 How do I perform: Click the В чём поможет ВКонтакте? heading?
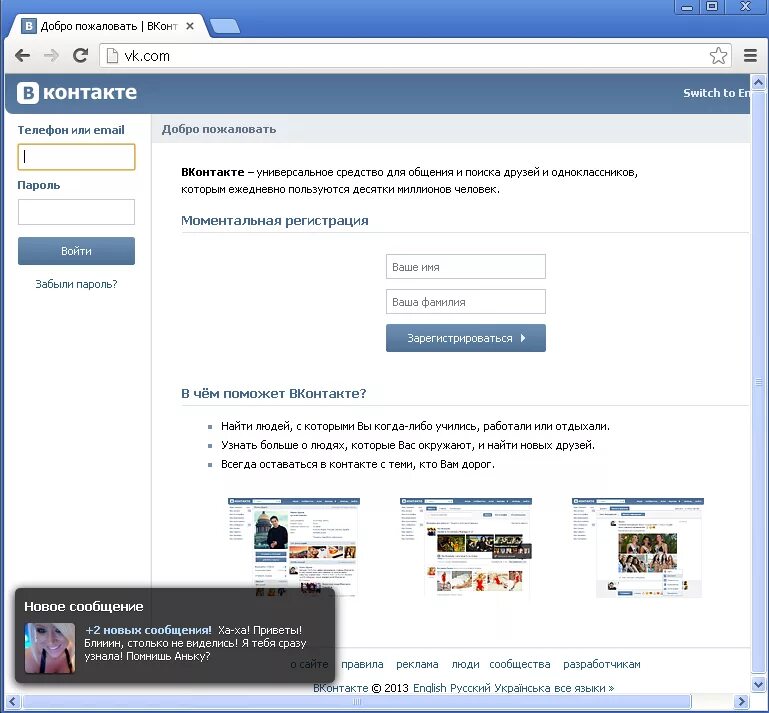[274, 393]
